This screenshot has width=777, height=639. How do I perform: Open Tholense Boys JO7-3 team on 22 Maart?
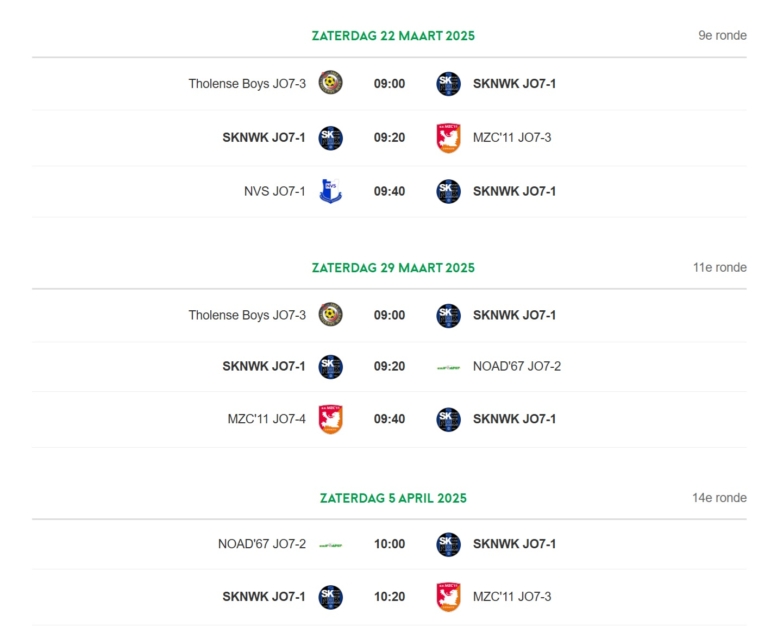coord(247,84)
